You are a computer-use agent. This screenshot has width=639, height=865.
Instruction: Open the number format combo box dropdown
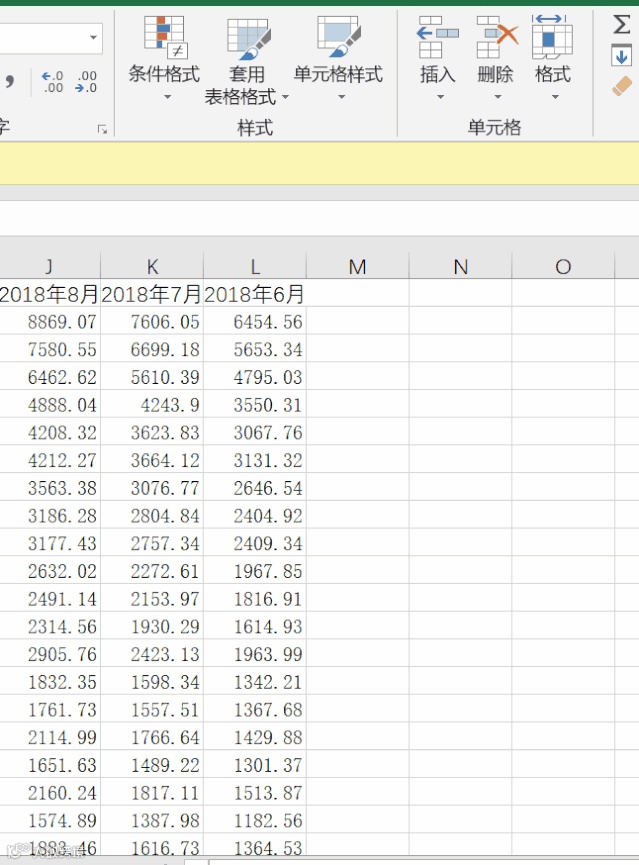[93, 38]
